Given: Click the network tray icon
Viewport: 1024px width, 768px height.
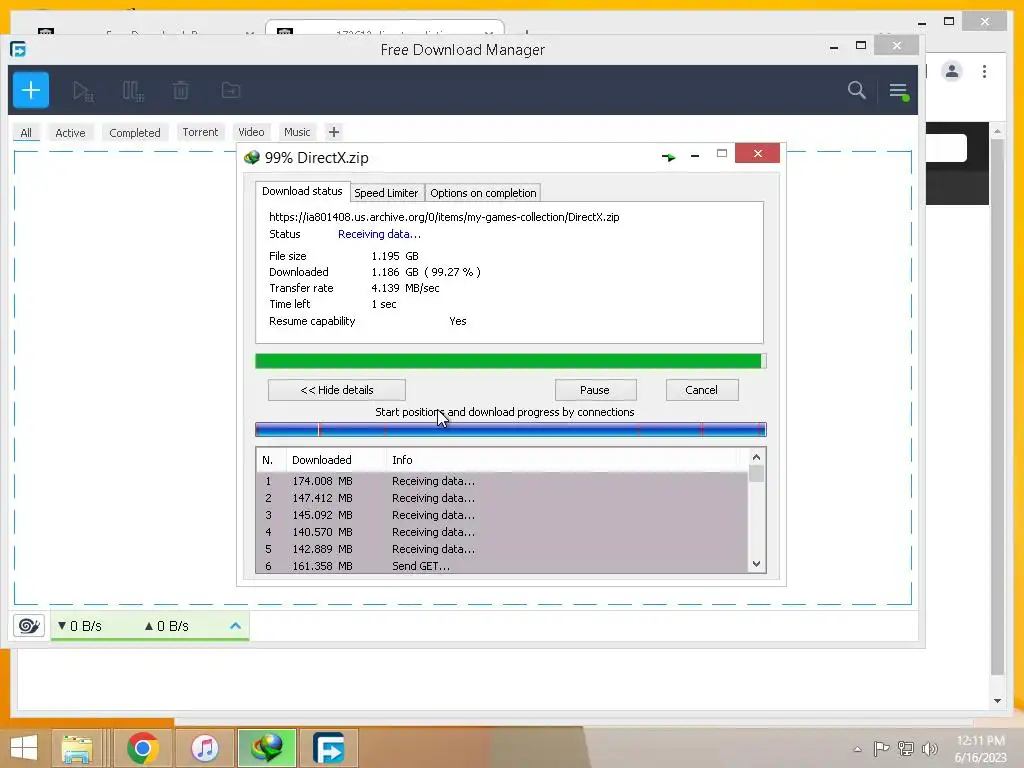Looking at the screenshot, I should tap(906, 748).
